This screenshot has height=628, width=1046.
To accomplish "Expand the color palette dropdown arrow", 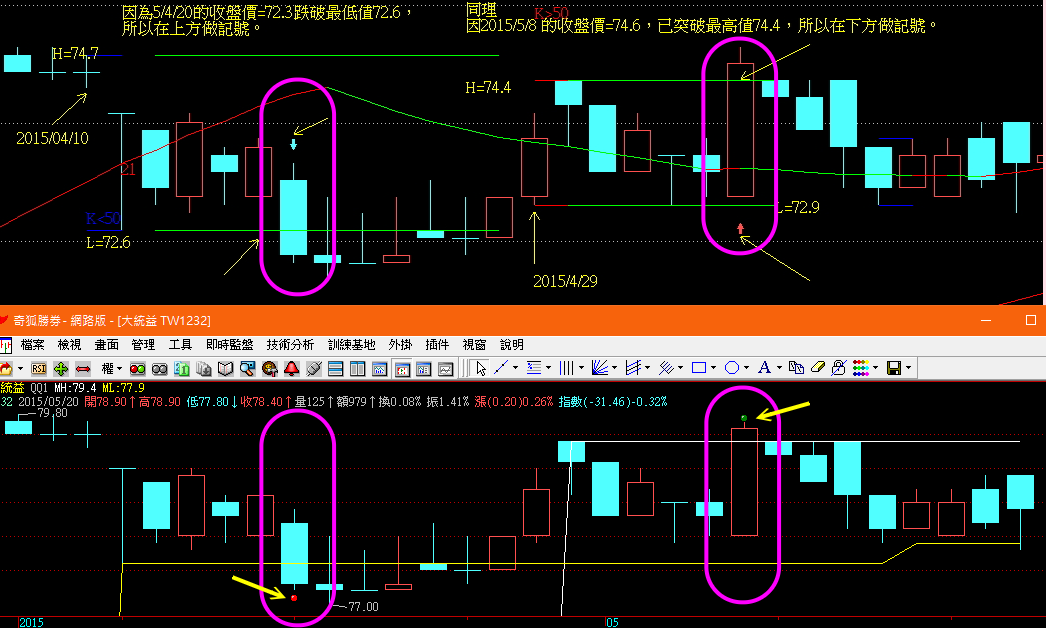I will tap(875, 368).
